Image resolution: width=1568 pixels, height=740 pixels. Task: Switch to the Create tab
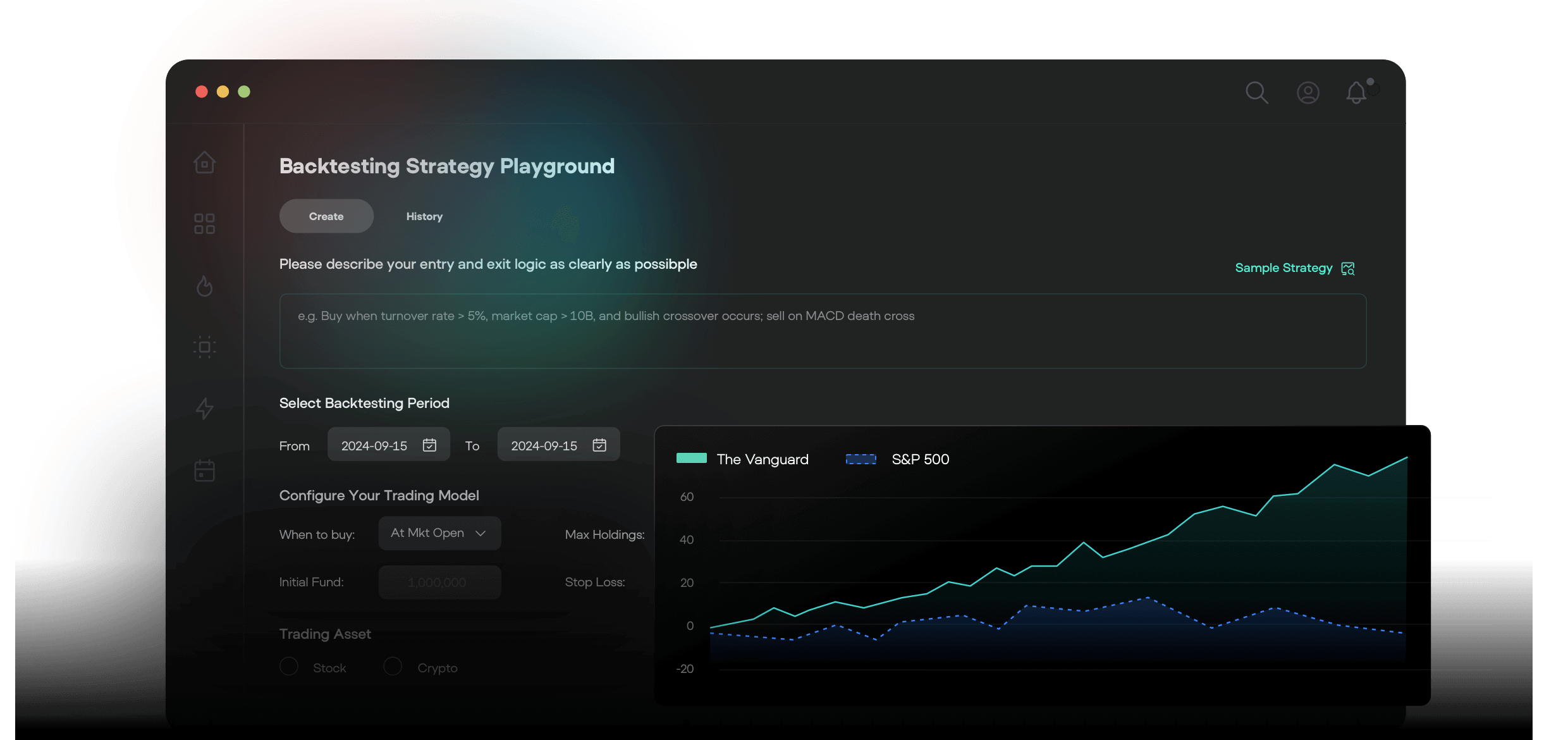326,216
